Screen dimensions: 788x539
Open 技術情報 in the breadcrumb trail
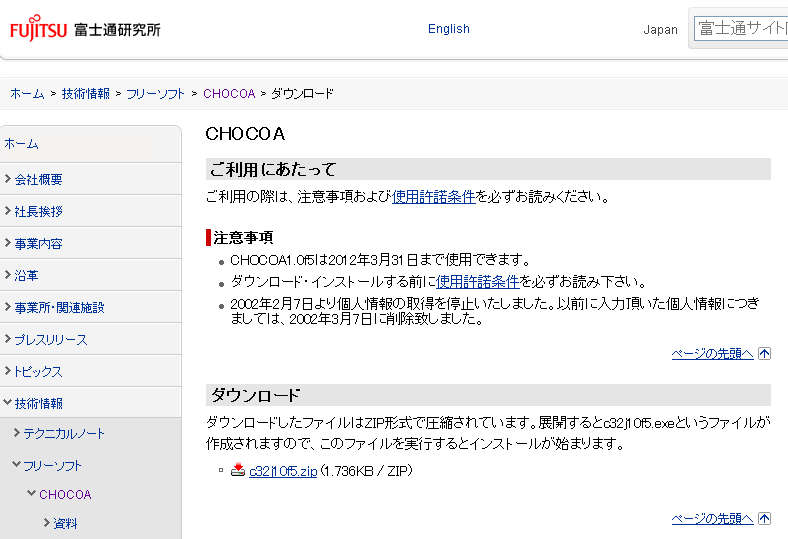tap(88, 94)
